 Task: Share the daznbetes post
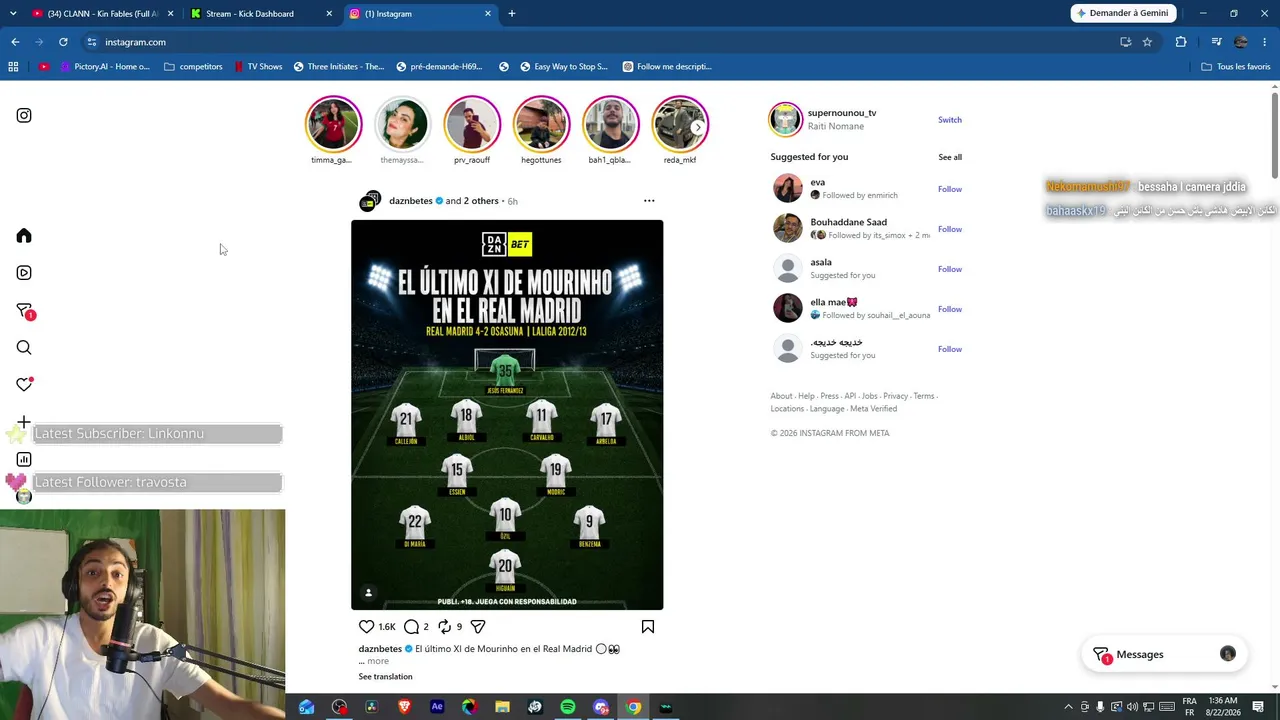[478, 627]
